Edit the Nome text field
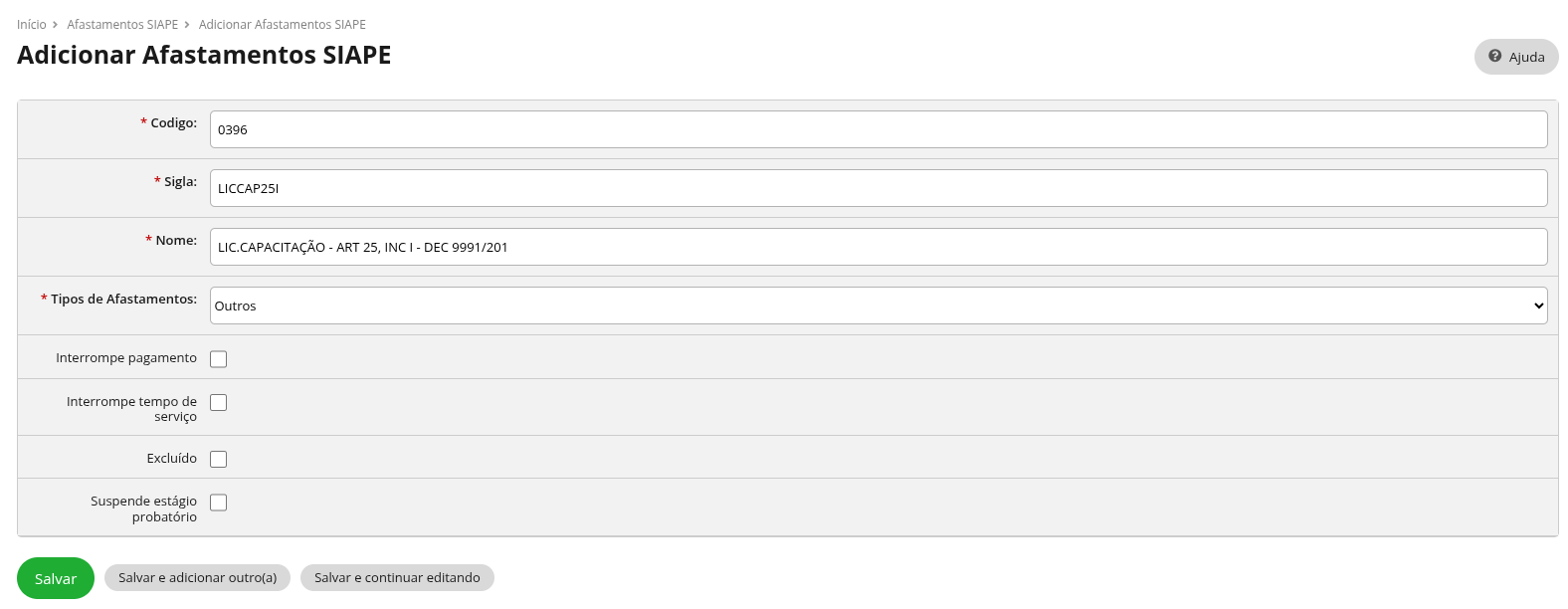 [879, 247]
